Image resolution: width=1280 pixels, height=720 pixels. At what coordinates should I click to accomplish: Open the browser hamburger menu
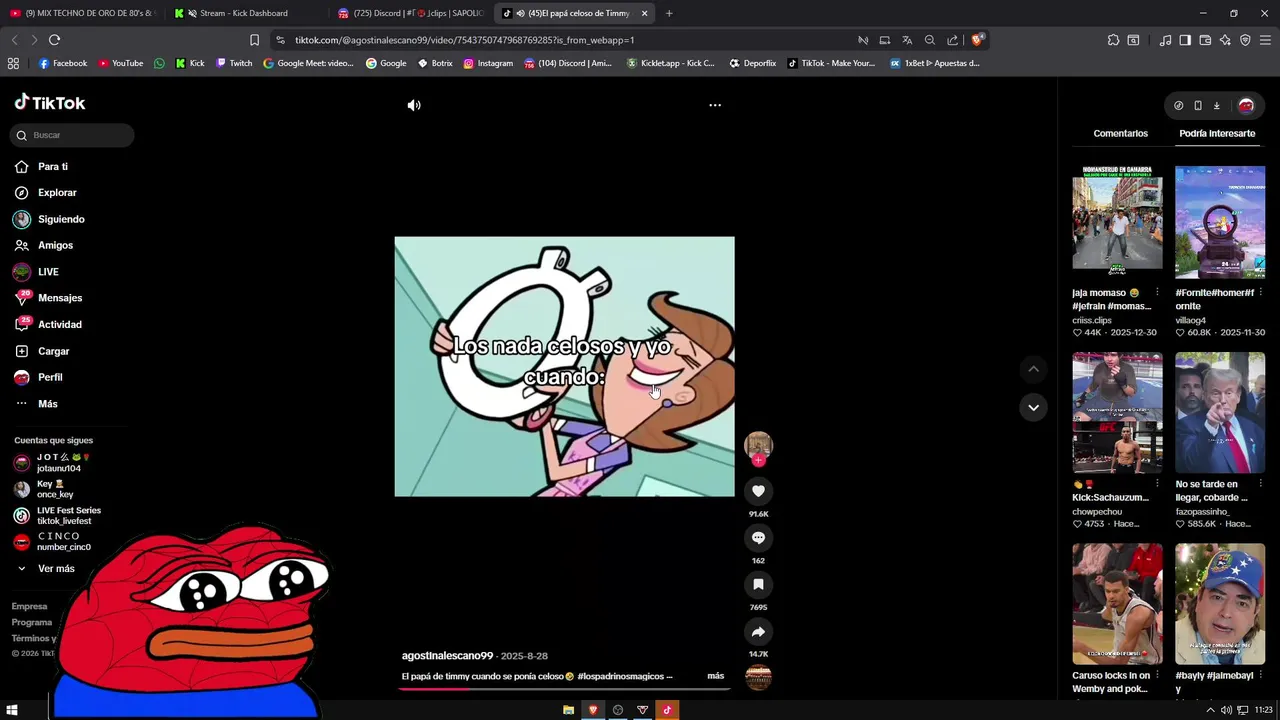(x=1265, y=40)
